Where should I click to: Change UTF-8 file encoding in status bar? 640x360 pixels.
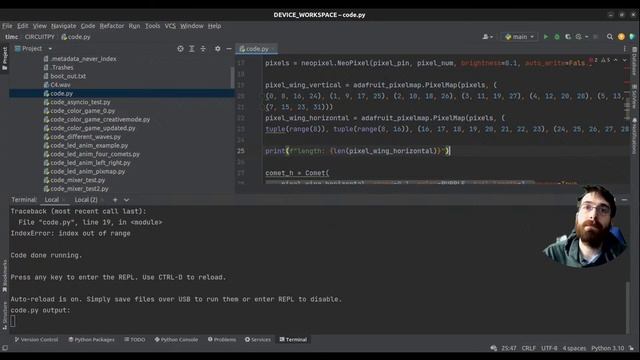tap(549, 348)
